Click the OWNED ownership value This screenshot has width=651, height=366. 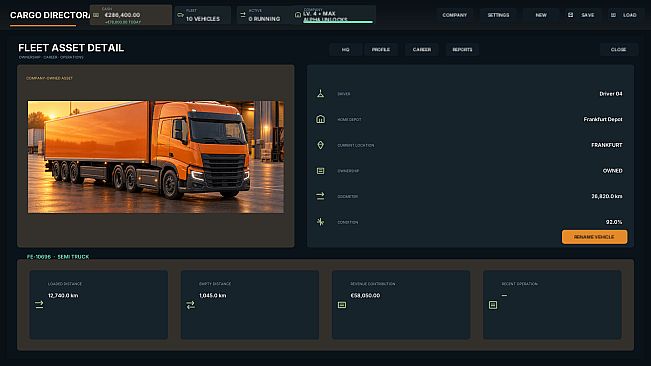pyautogui.click(x=612, y=171)
